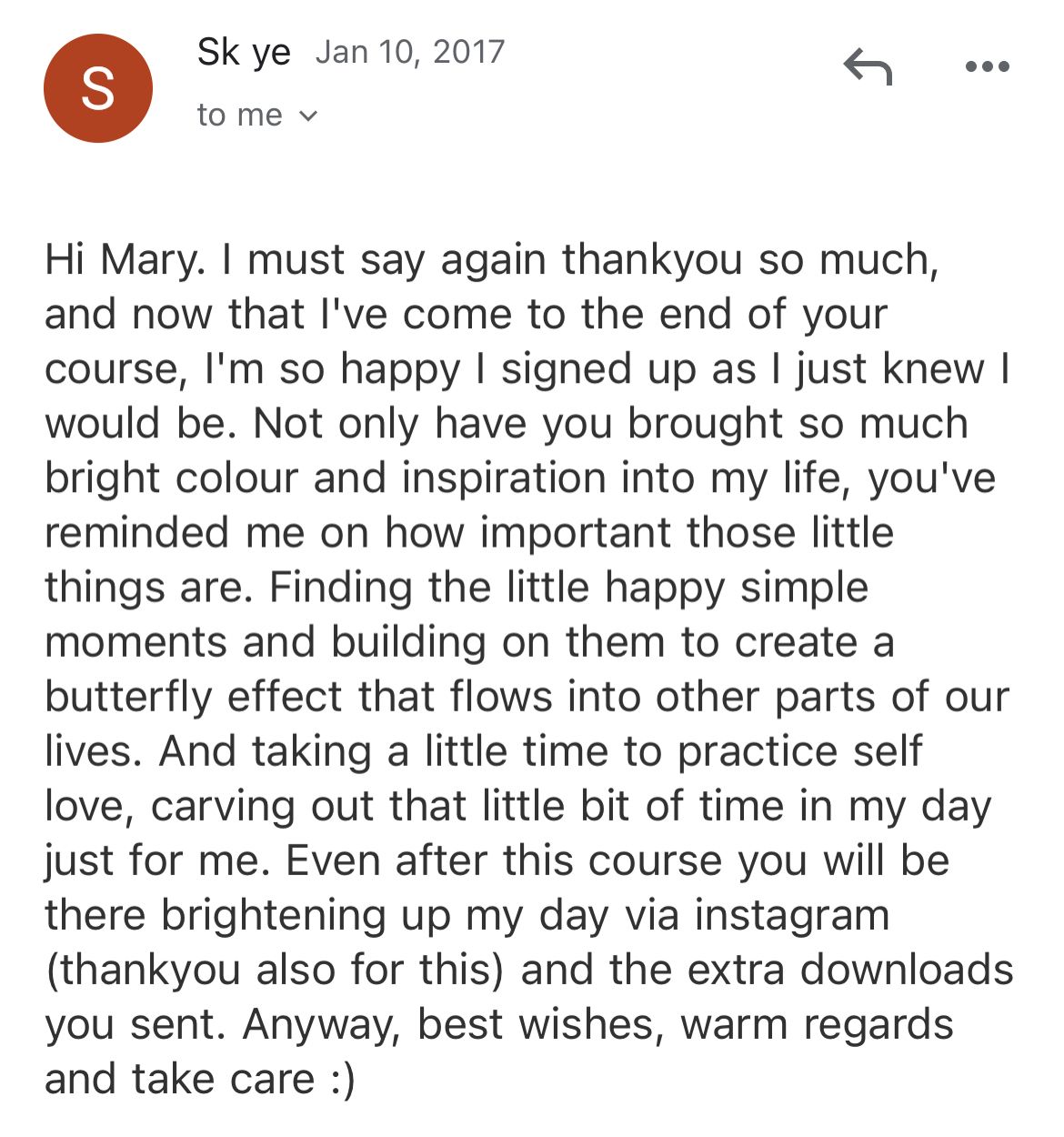Reply to the email with the arrow icon
The width and height of the screenshot is (1064, 1137).
(868, 67)
